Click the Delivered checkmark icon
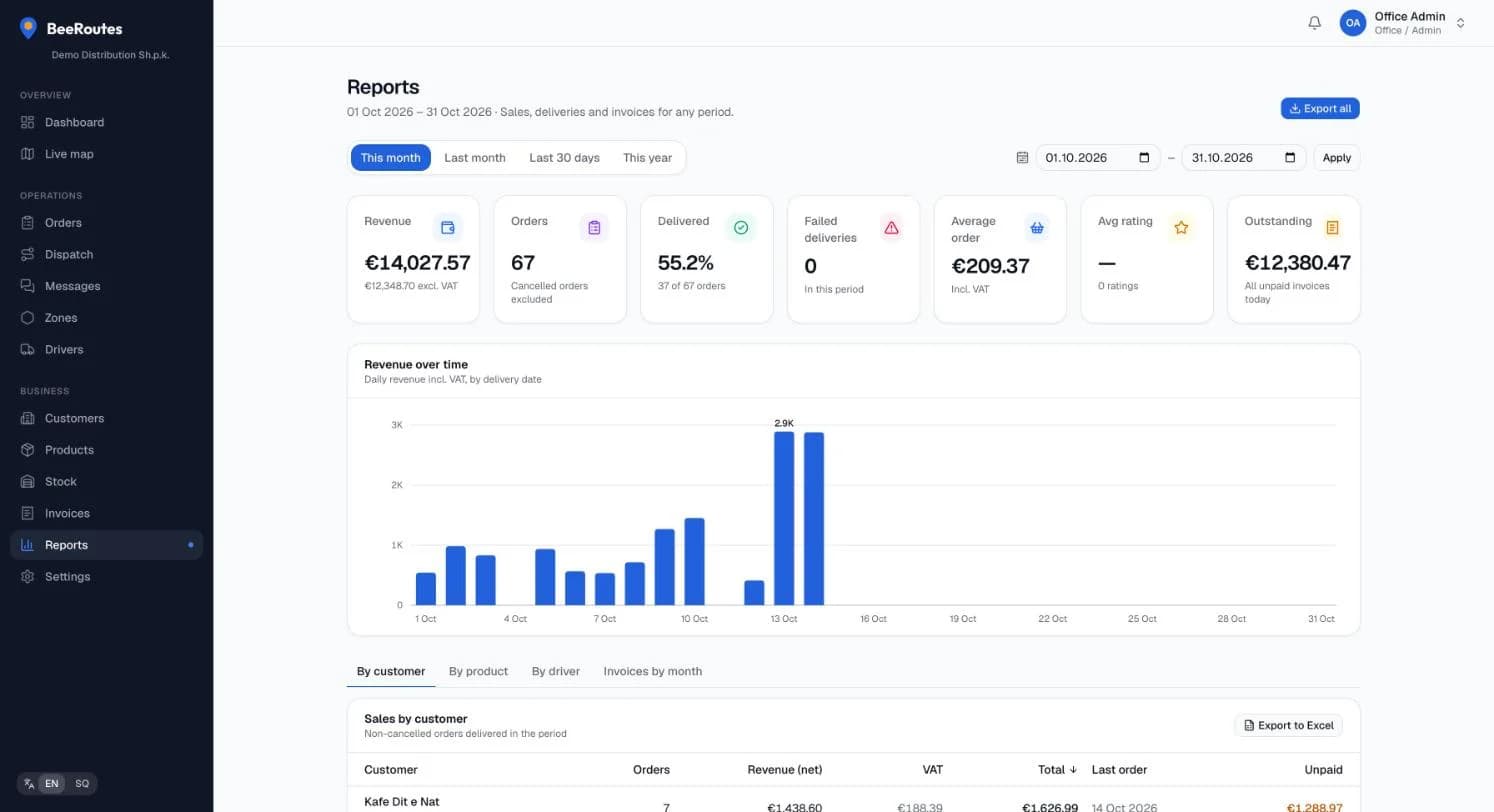This screenshot has height=812, width=1494. 741,228
